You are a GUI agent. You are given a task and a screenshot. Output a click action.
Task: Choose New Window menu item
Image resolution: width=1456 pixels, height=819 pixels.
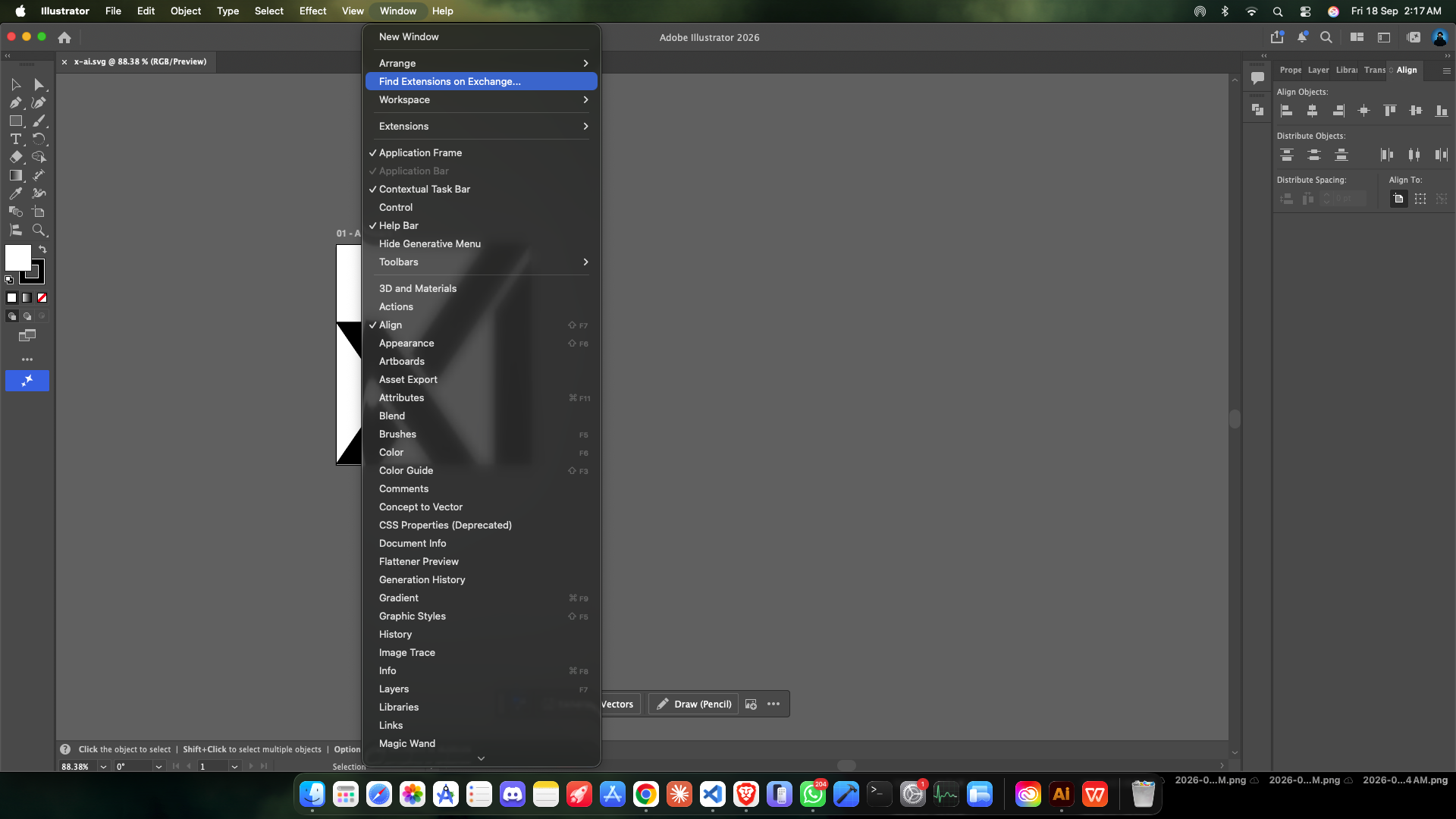coord(482,36)
